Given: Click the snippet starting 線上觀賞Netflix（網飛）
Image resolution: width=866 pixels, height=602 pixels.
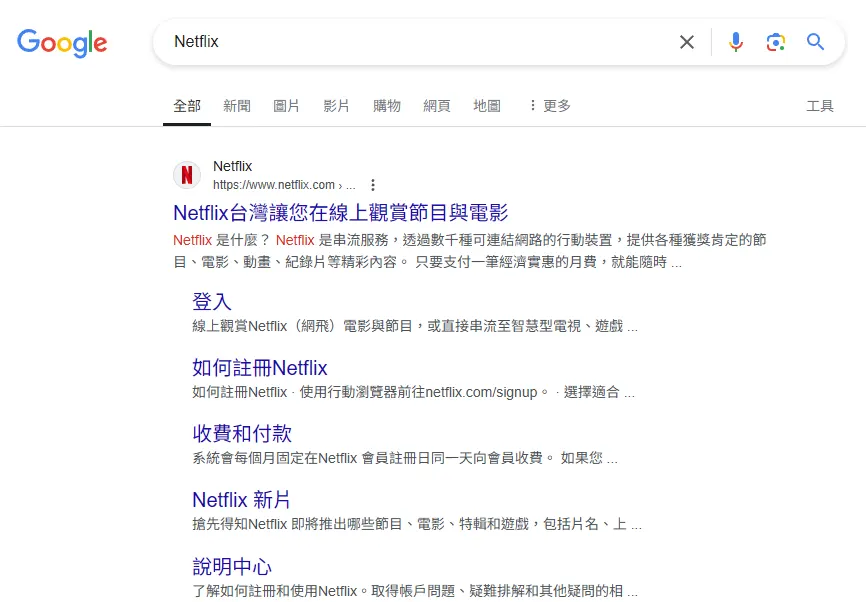Looking at the screenshot, I should tap(415, 326).
